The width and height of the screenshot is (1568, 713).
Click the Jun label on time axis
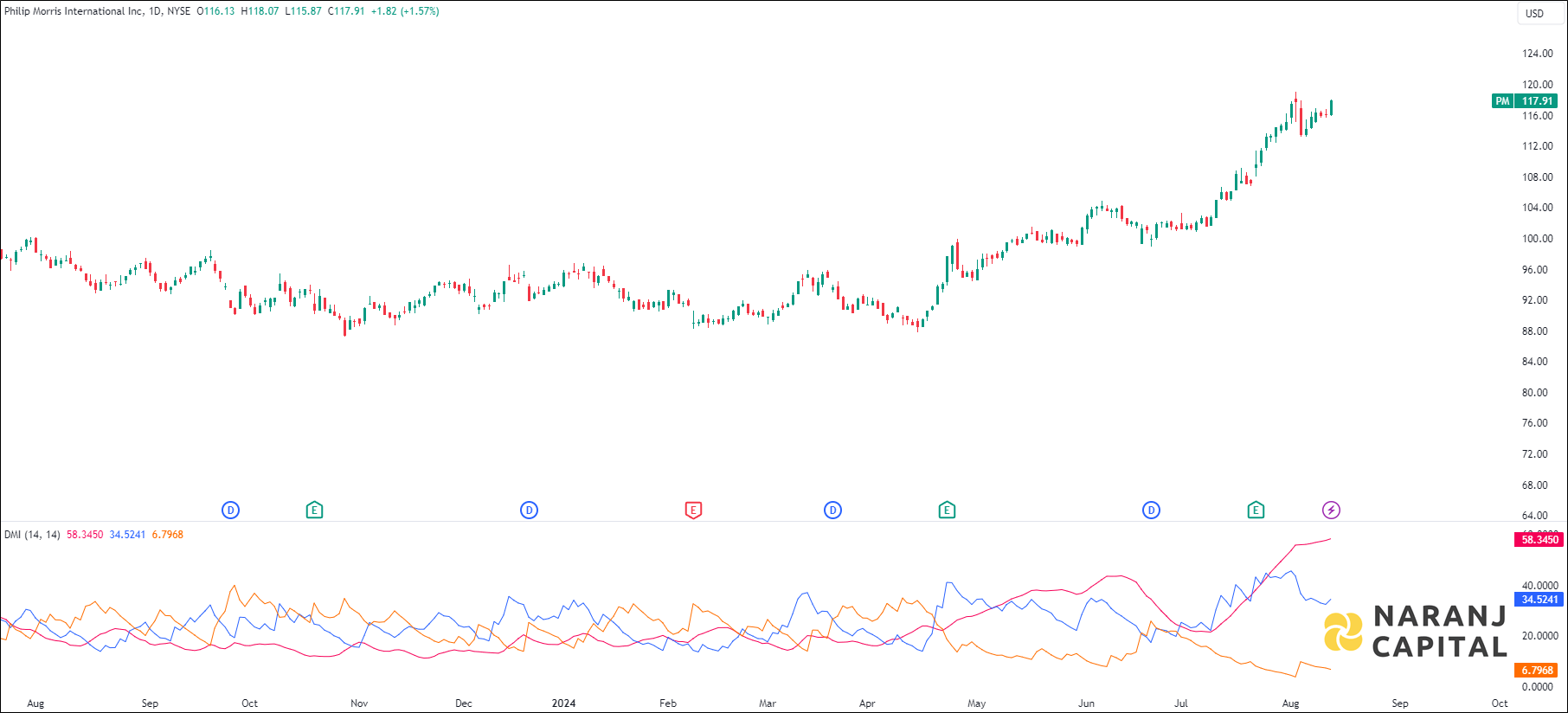click(x=1086, y=703)
